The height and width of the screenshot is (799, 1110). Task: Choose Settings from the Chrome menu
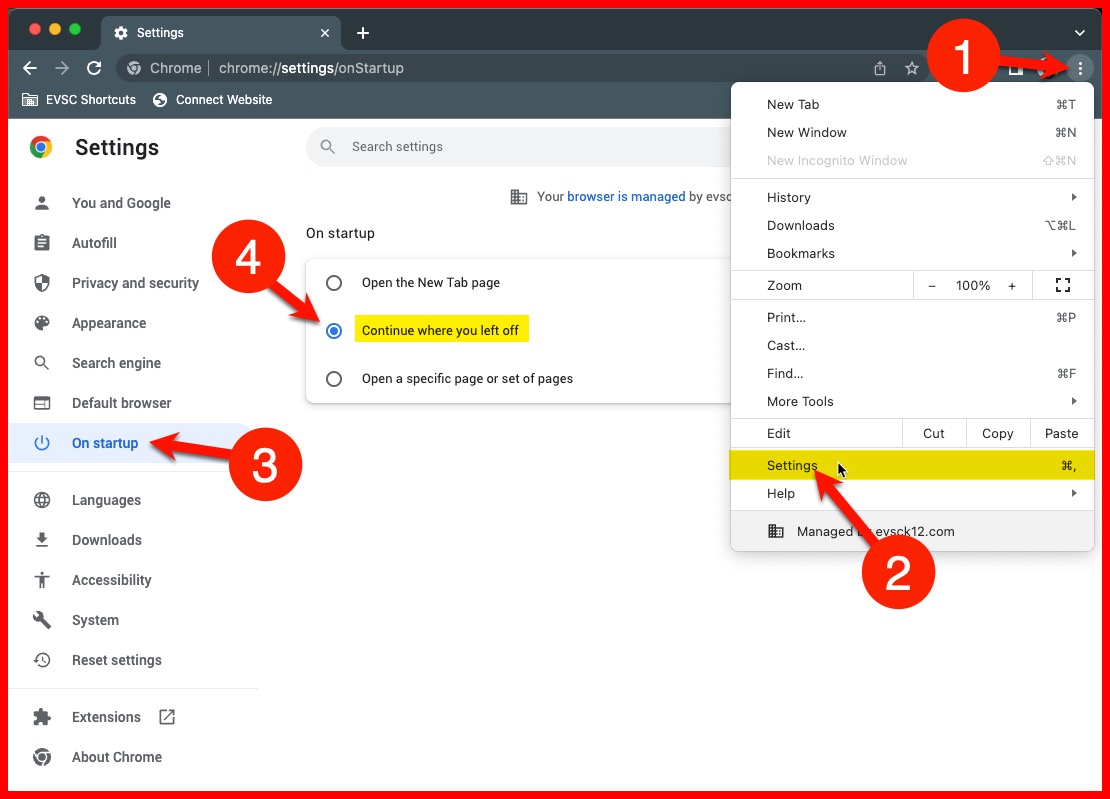click(792, 465)
